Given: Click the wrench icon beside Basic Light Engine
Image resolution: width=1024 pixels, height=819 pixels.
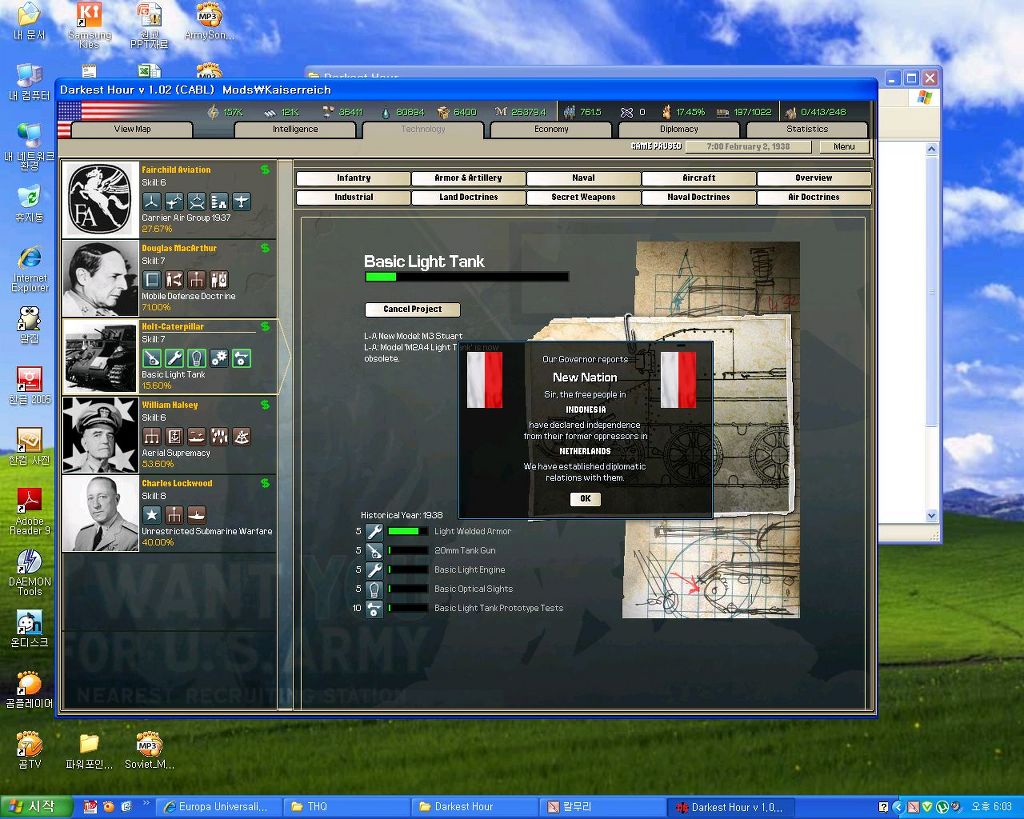Looking at the screenshot, I should pos(374,570).
